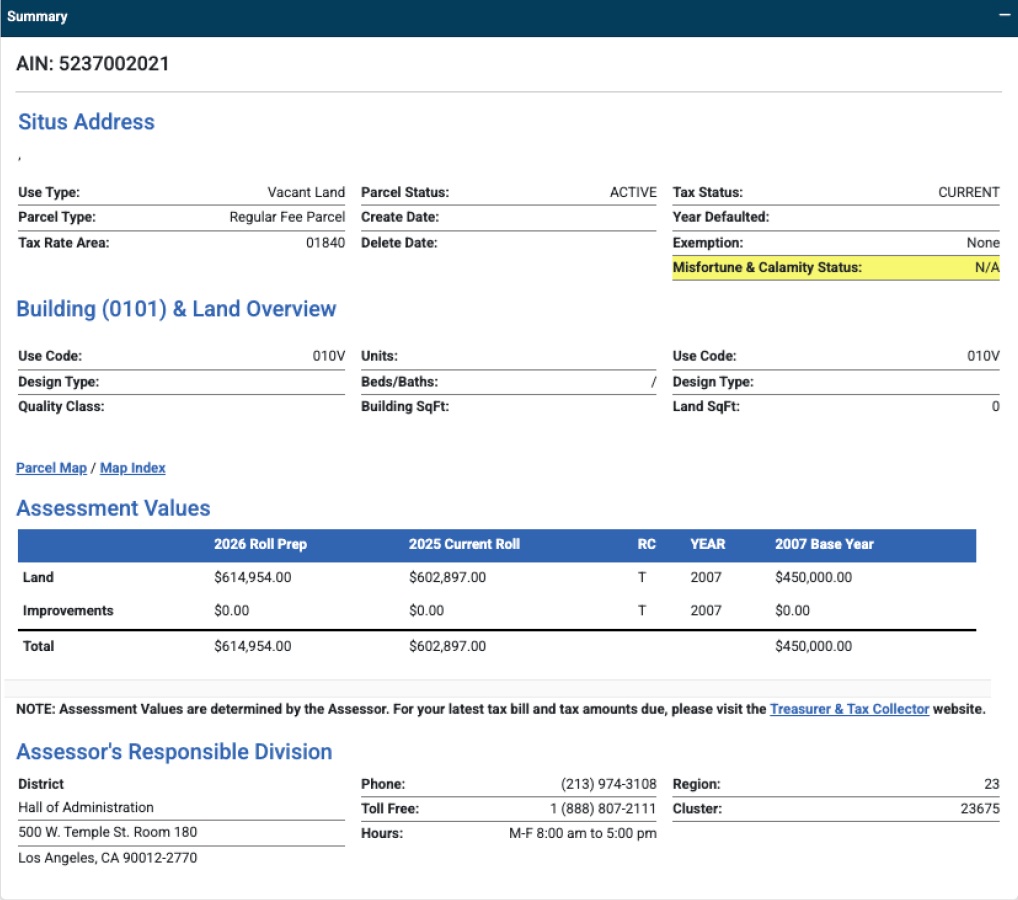Click the phone number (213) 974-3108

(x=608, y=785)
